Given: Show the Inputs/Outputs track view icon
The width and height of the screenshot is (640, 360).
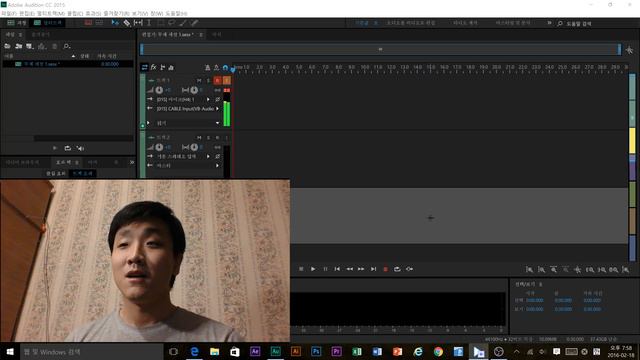Looking at the screenshot, I should click(x=144, y=67).
